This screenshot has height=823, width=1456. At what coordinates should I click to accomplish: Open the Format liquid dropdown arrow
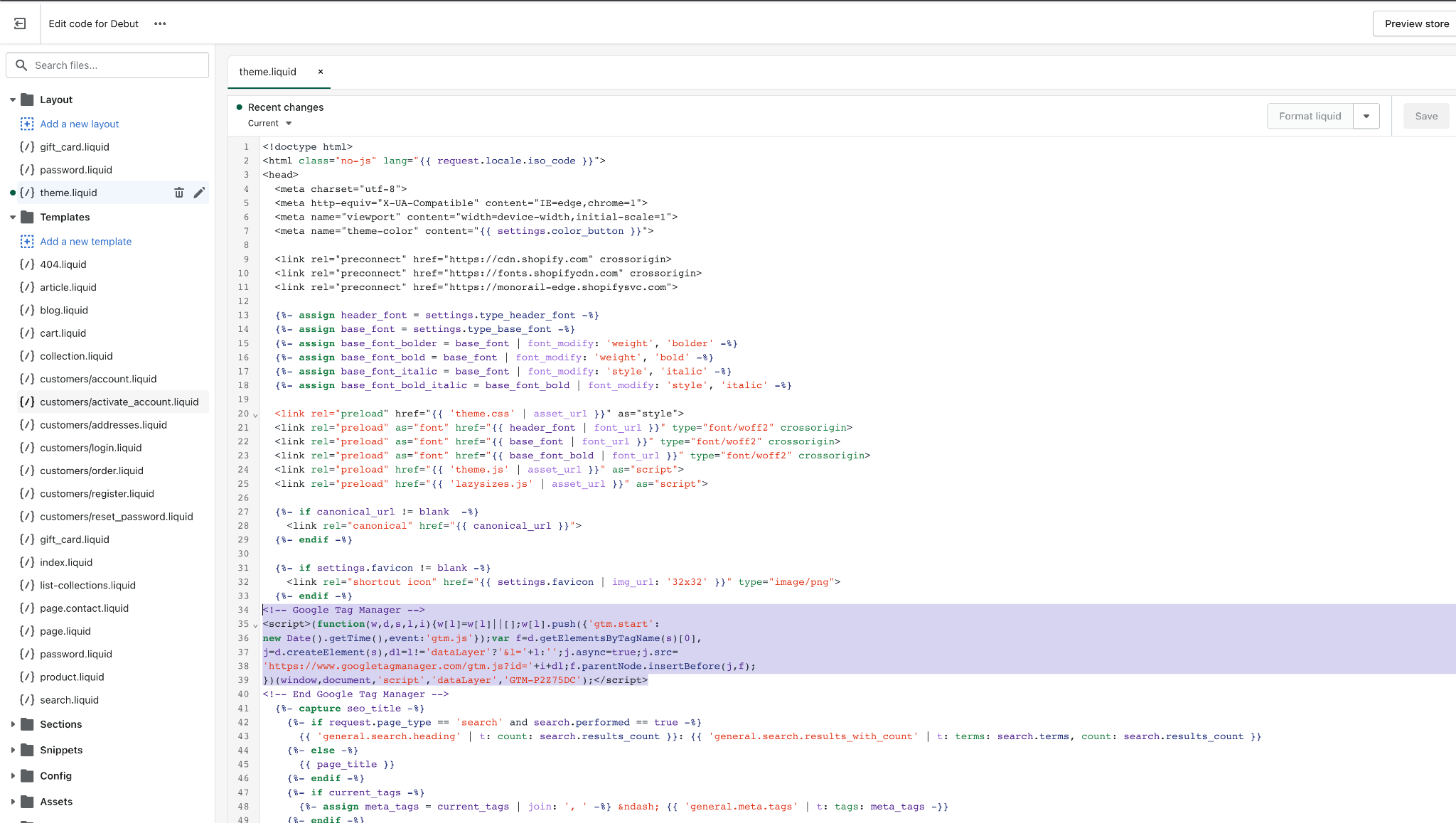point(1366,116)
